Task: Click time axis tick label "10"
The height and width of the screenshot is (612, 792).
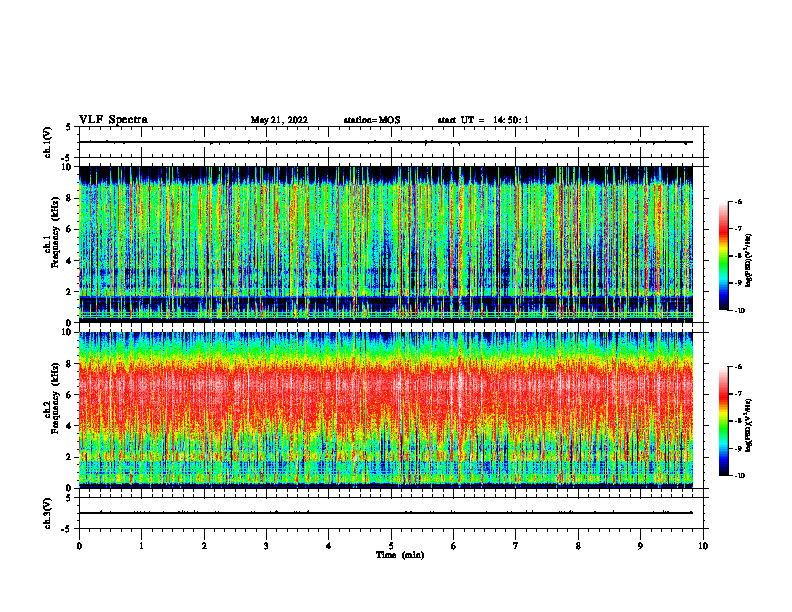Action: click(703, 546)
